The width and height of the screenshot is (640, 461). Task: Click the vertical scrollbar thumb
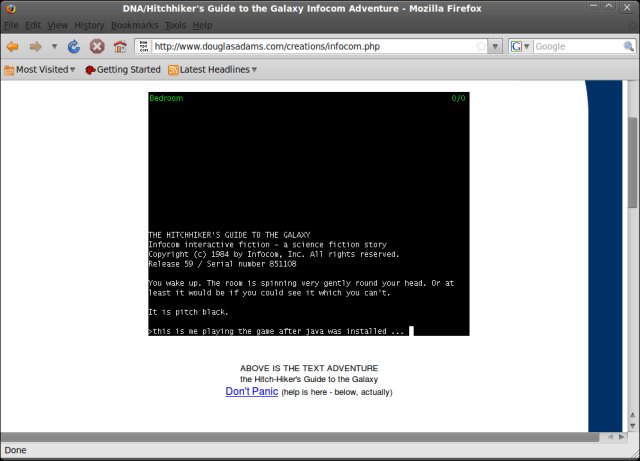633,163
